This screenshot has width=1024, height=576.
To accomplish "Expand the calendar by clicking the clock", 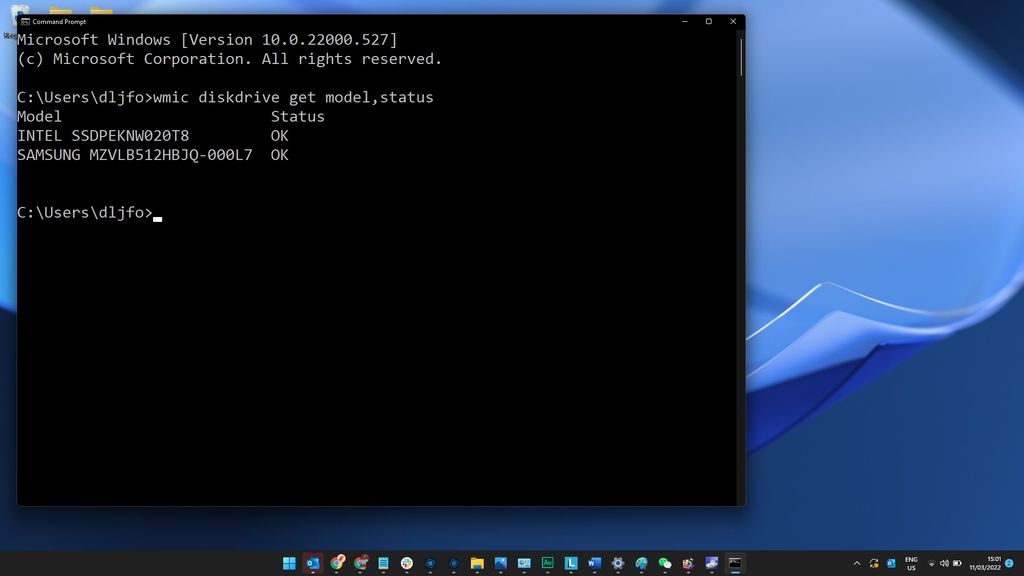I will coord(986,563).
